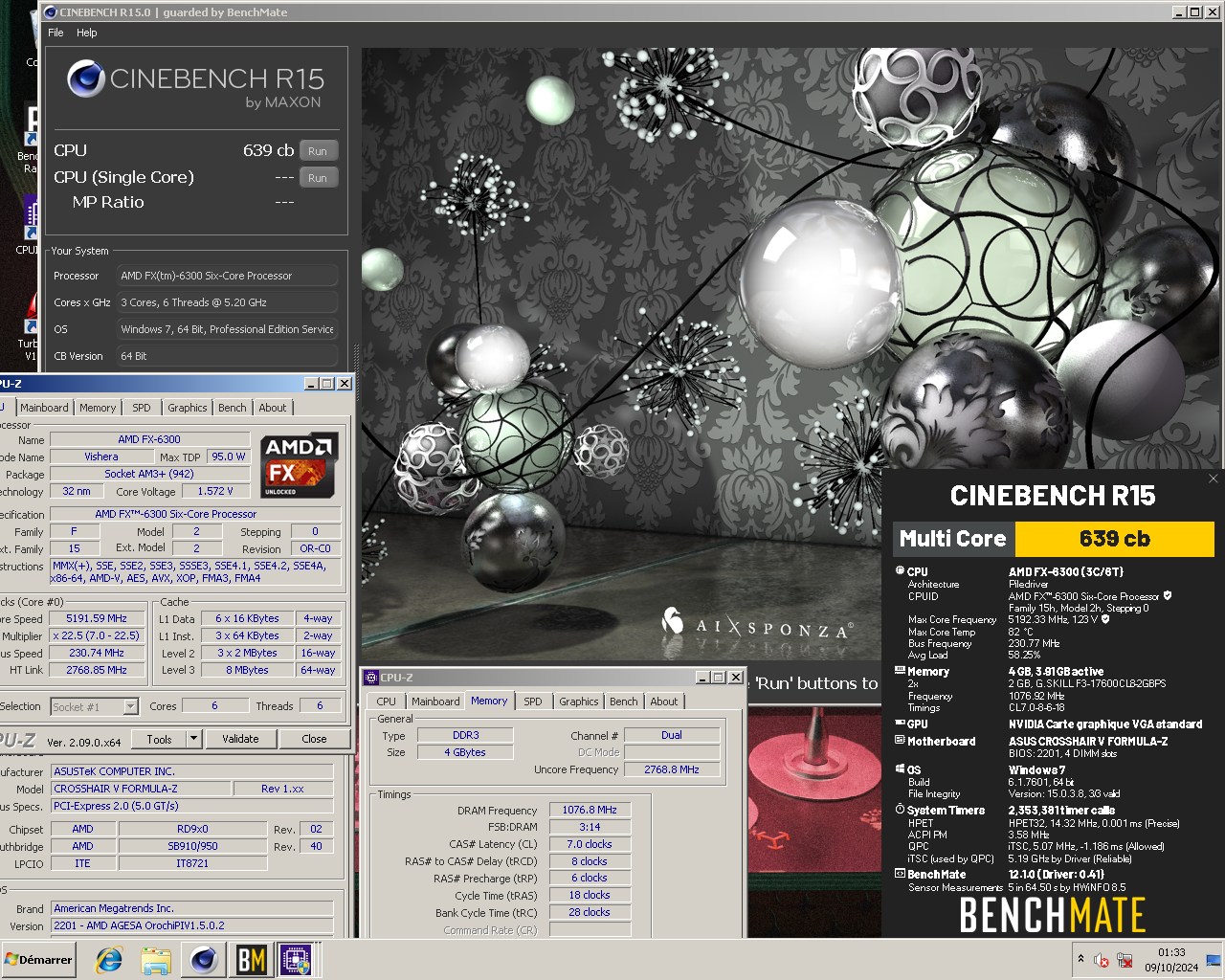Open the Tools dropdown arrow in CPU-Z
The height and width of the screenshot is (980, 1225).
(193, 739)
